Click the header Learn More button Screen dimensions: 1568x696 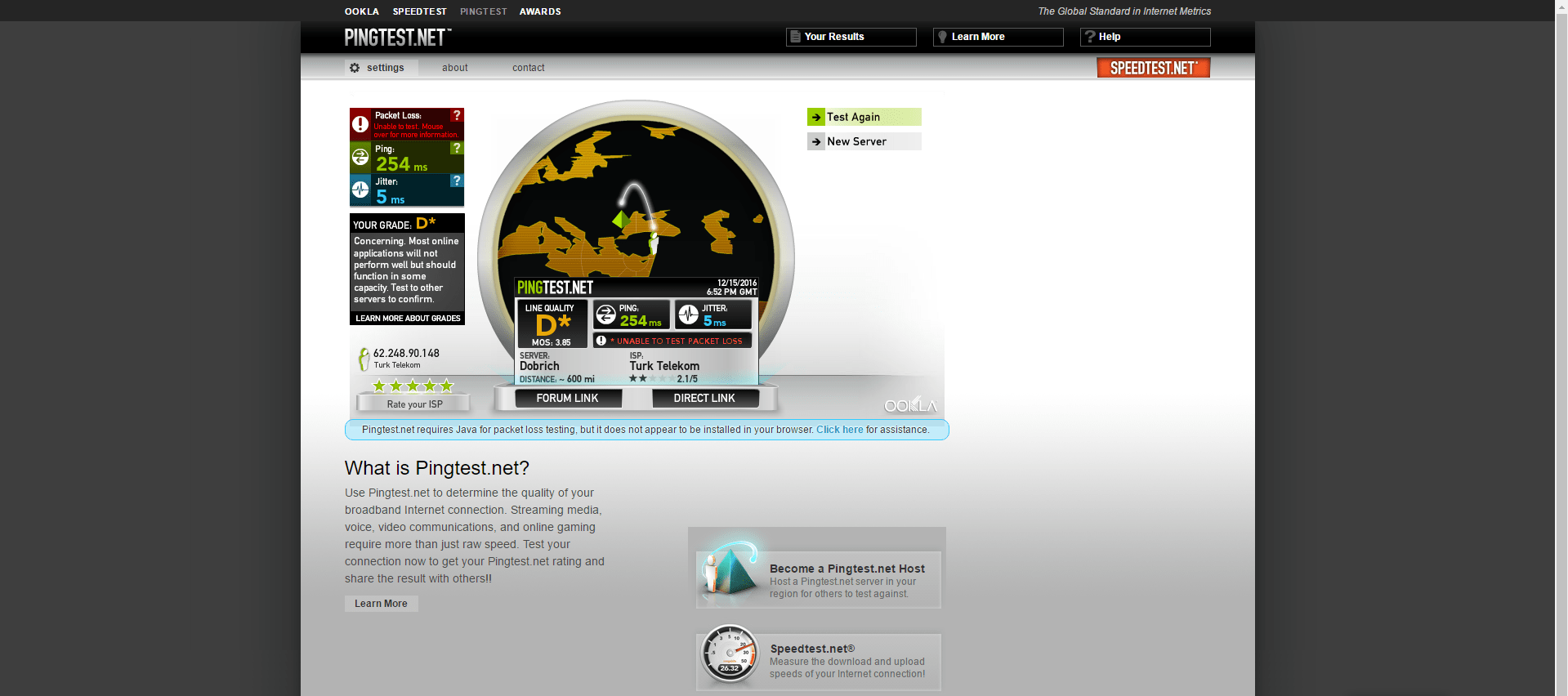(x=998, y=37)
